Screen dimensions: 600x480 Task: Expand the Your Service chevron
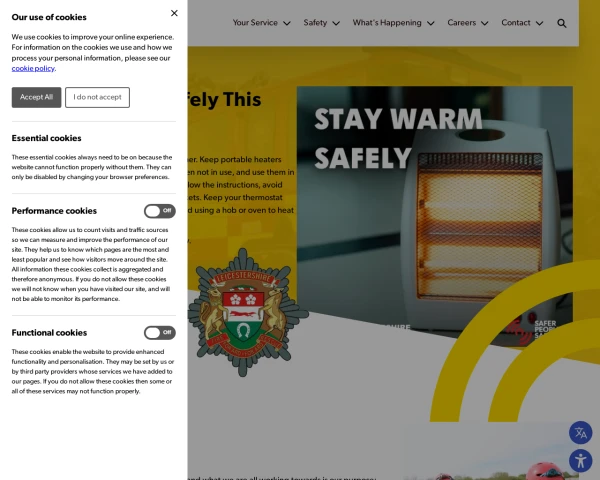287,23
